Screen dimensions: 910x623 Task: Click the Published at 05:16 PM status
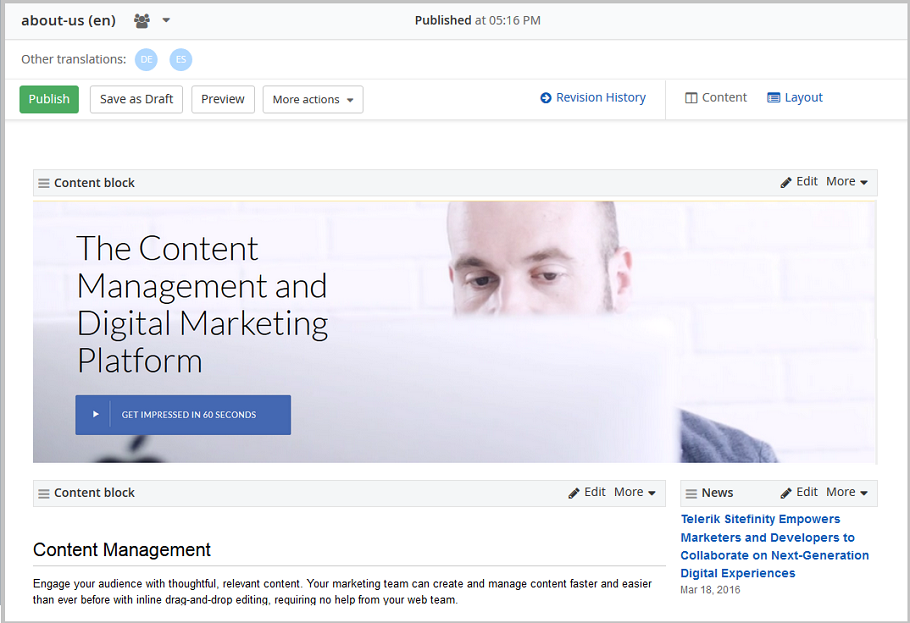[x=478, y=20]
